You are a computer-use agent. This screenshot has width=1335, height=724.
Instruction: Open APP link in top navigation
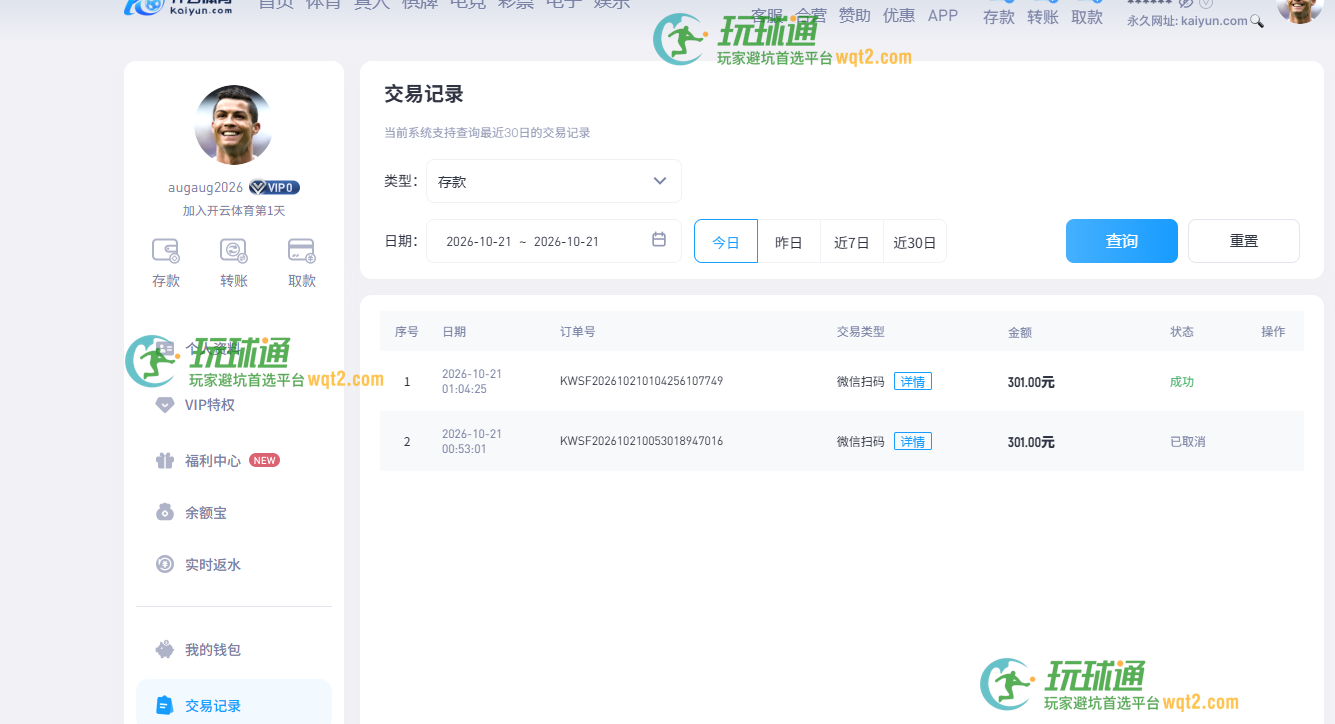click(943, 15)
